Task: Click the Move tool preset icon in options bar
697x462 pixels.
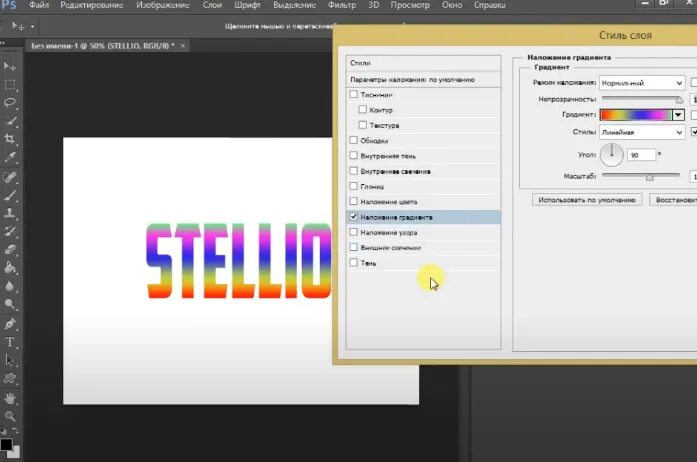Action: (x=18, y=27)
